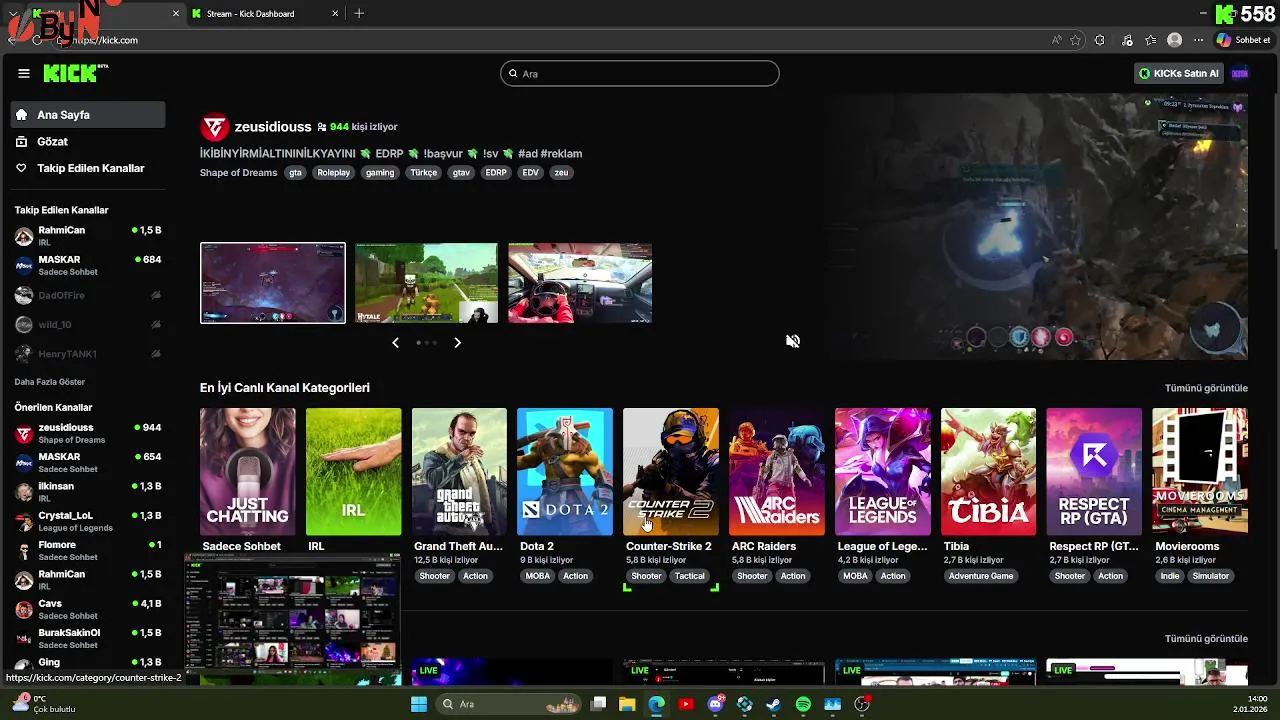Click the lower Tümünü görüntüle link
Image resolution: width=1280 pixels, height=720 pixels.
[x=1206, y=639]
